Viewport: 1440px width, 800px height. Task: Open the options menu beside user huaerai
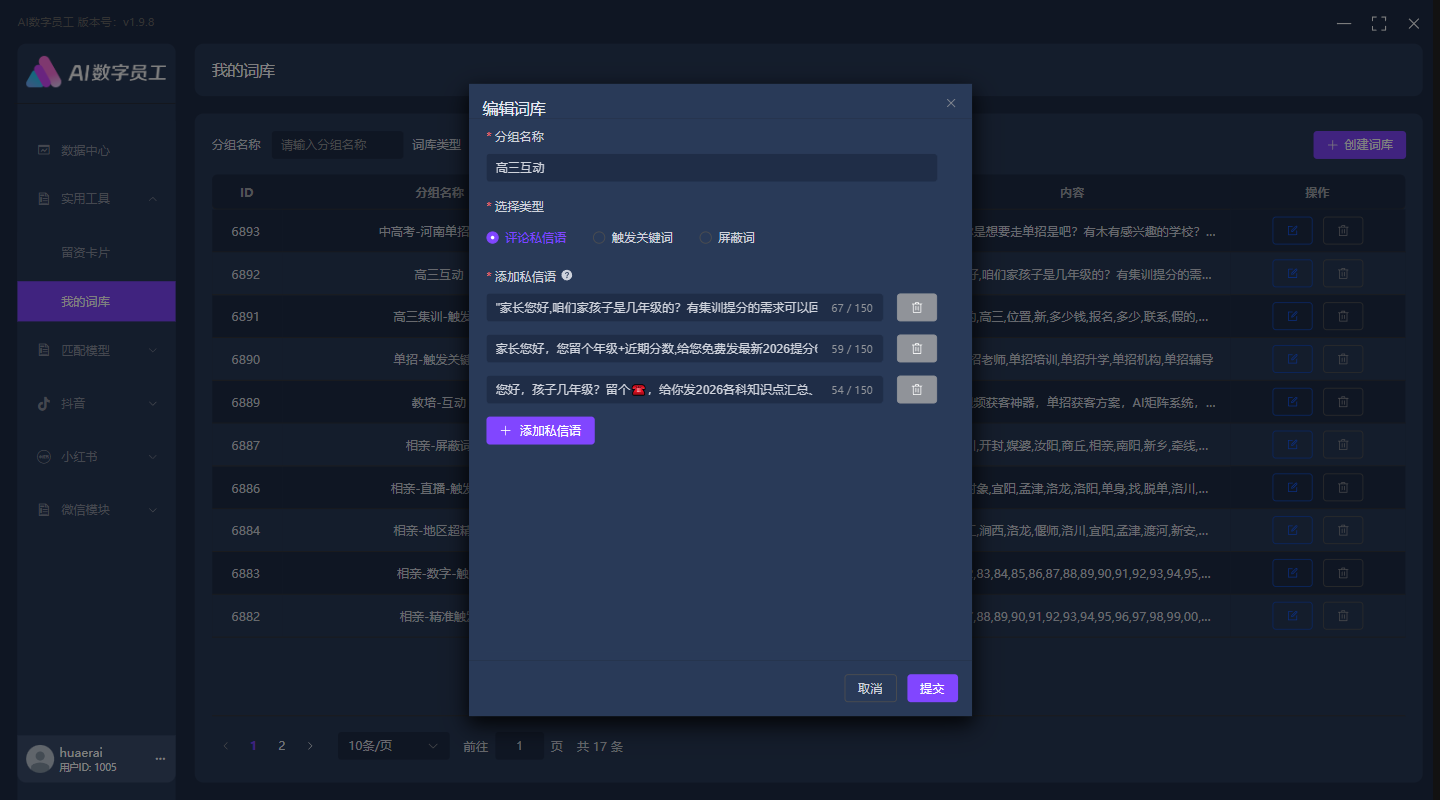(x=159, y=759)
